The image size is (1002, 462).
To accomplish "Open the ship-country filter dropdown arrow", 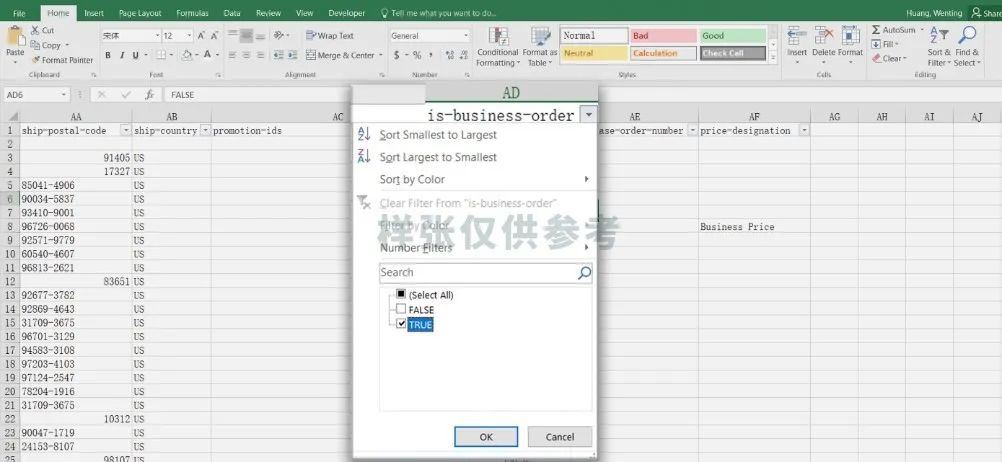I will click(204, 130).
